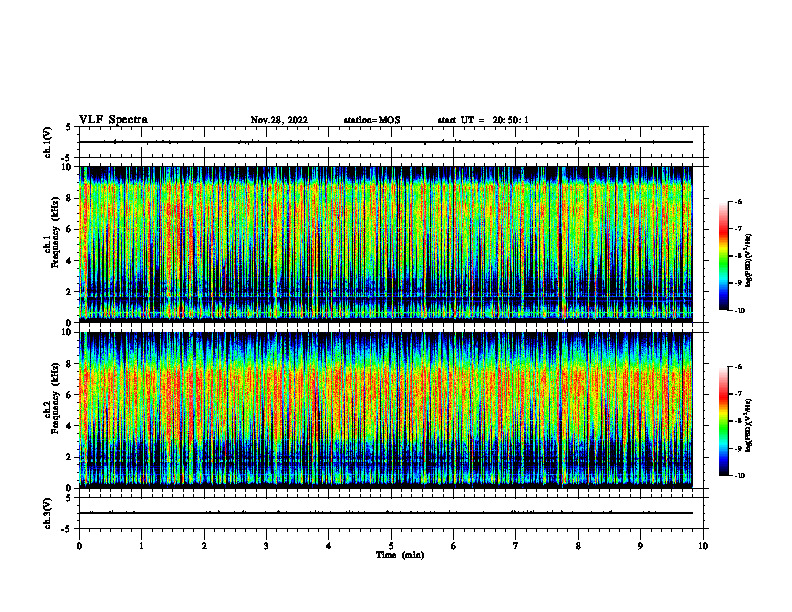Click time axis tick label '3'

(266, 546)
